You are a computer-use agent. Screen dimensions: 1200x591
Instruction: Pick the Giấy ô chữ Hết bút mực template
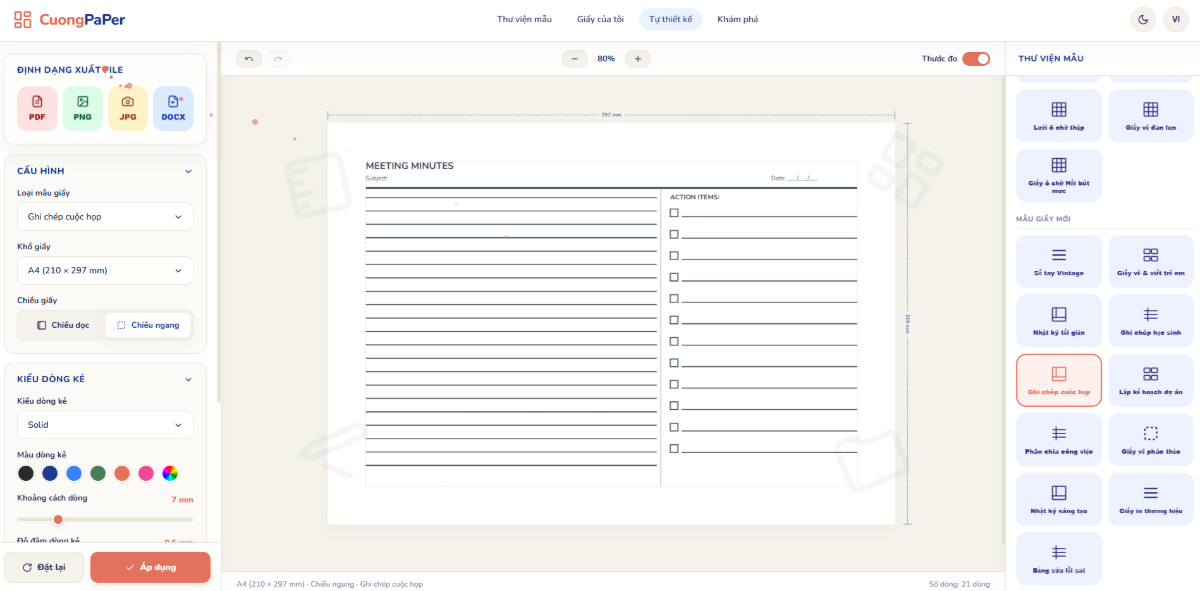pos(1059,175)
